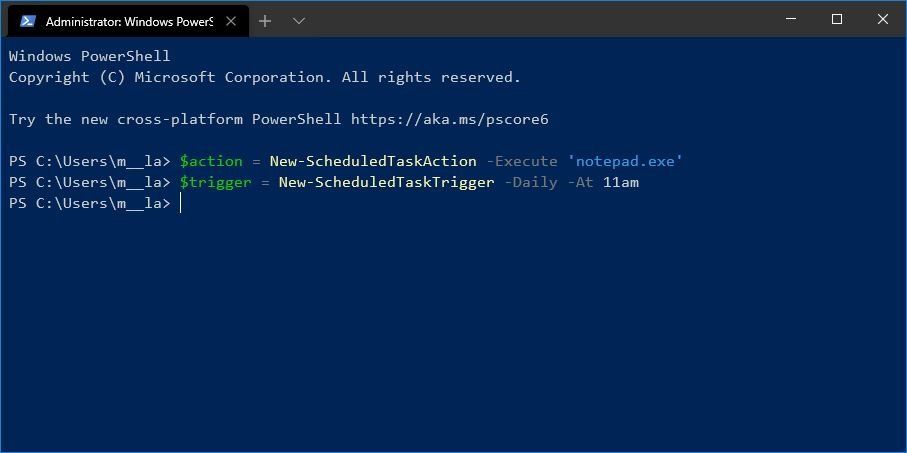Expand the new tab profile dropdown chevron
The width and height of the screenshot is (907, 453).
tap(298, 21)
